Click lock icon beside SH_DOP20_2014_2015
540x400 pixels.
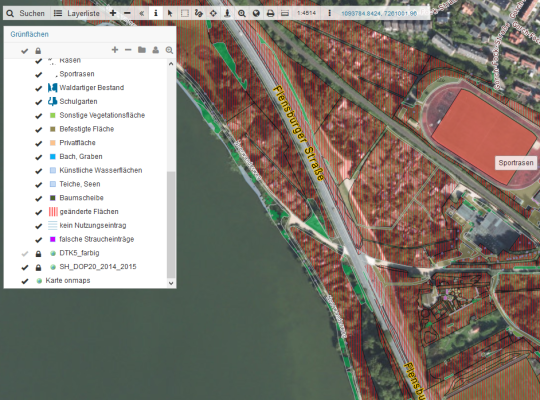(38, 267)
